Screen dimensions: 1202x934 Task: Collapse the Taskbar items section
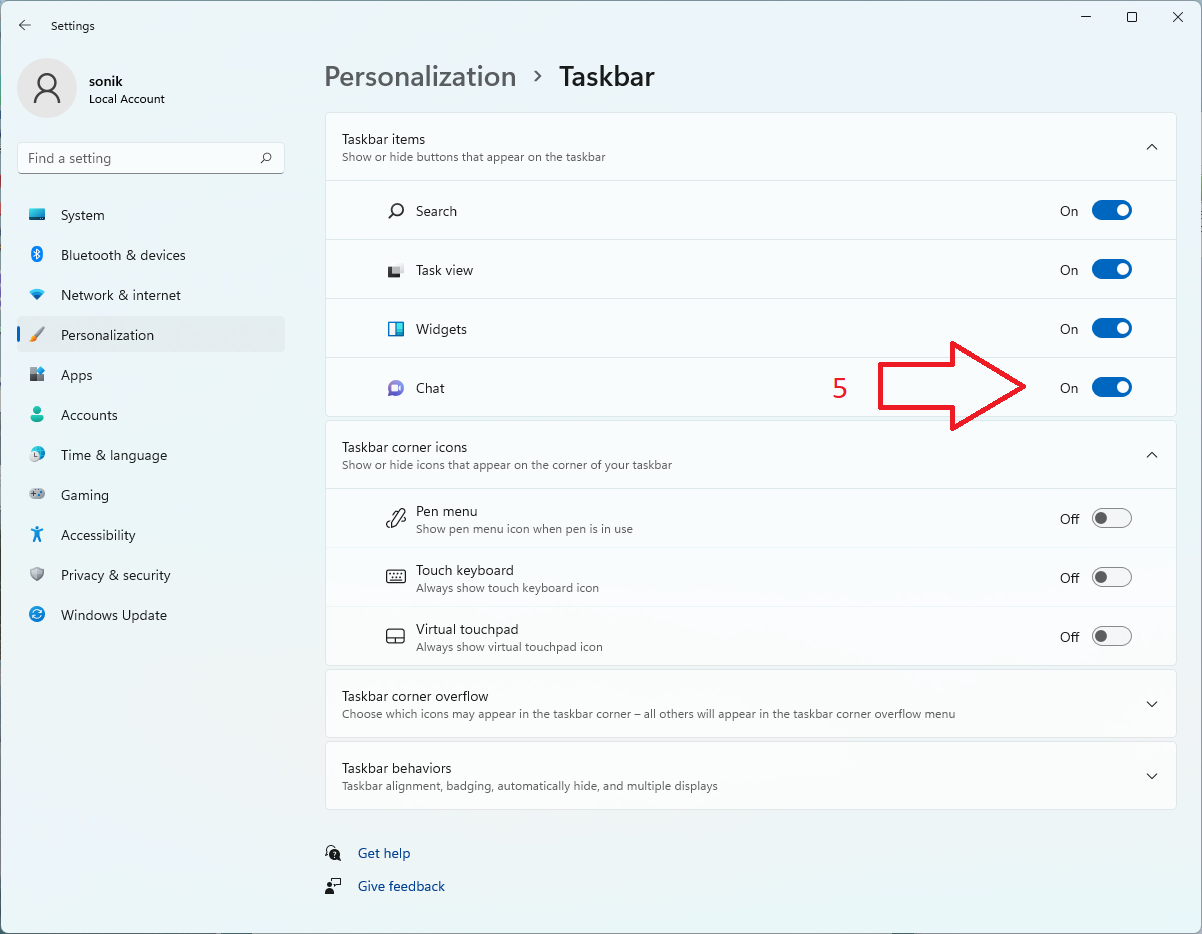click(1151, 147)
